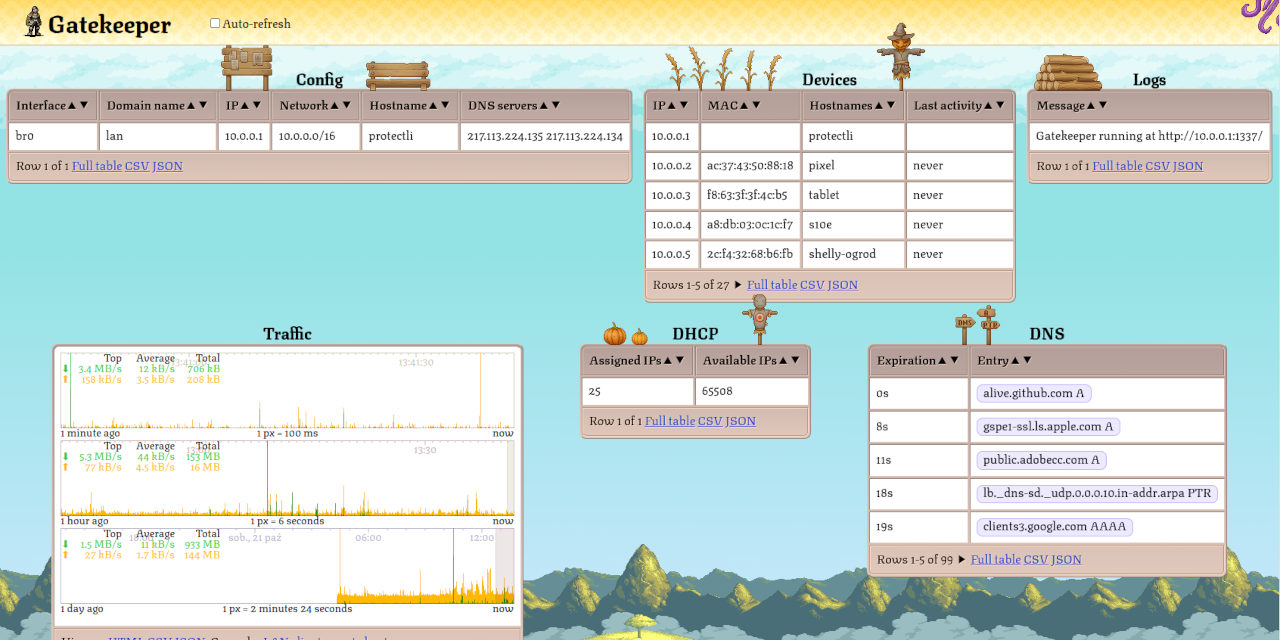Click the 1 minute traffic graph
This screenshot has width=1280, height=640.
287,390
